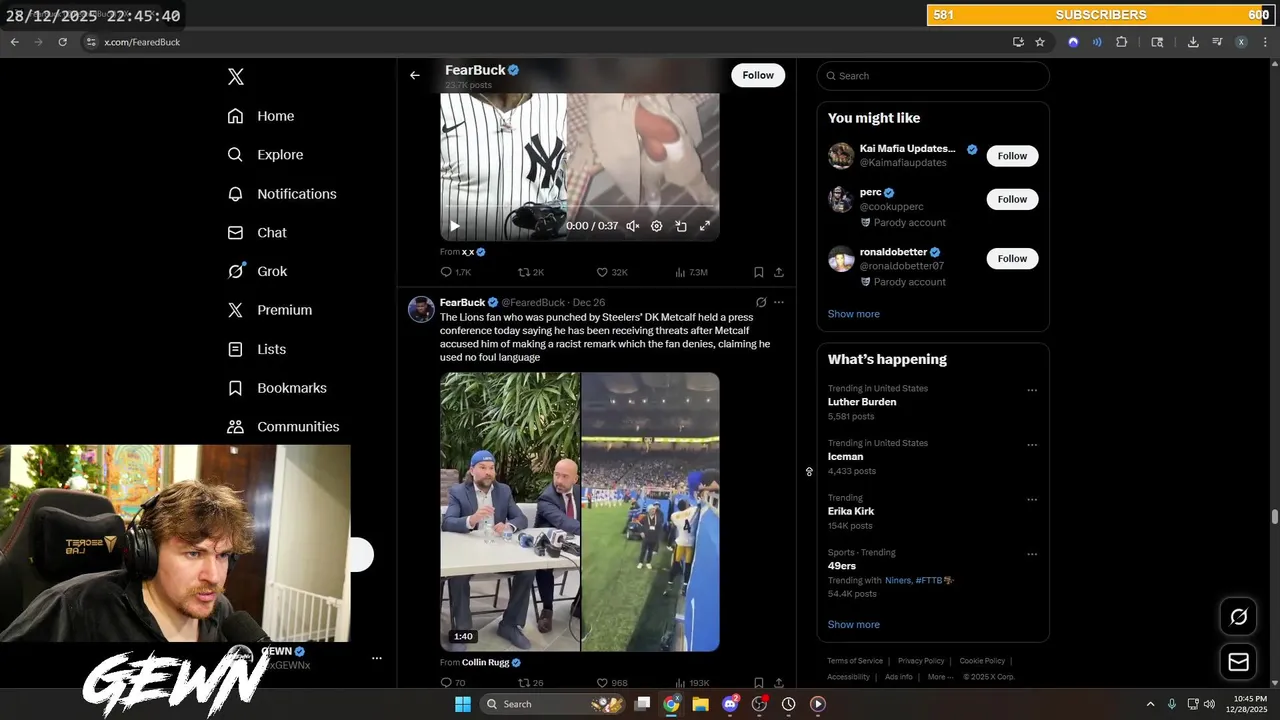
Task: Enable picture-in-picture on the video
Action: tap(681, 226)
